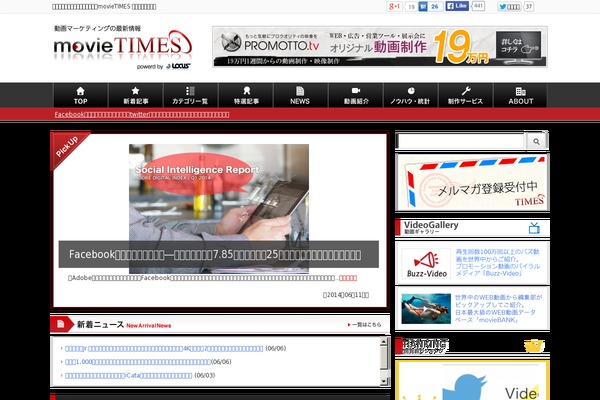Viewport: 600px width, 400px height.
Task: Go to the TOP home menu item
Action: 80,95
